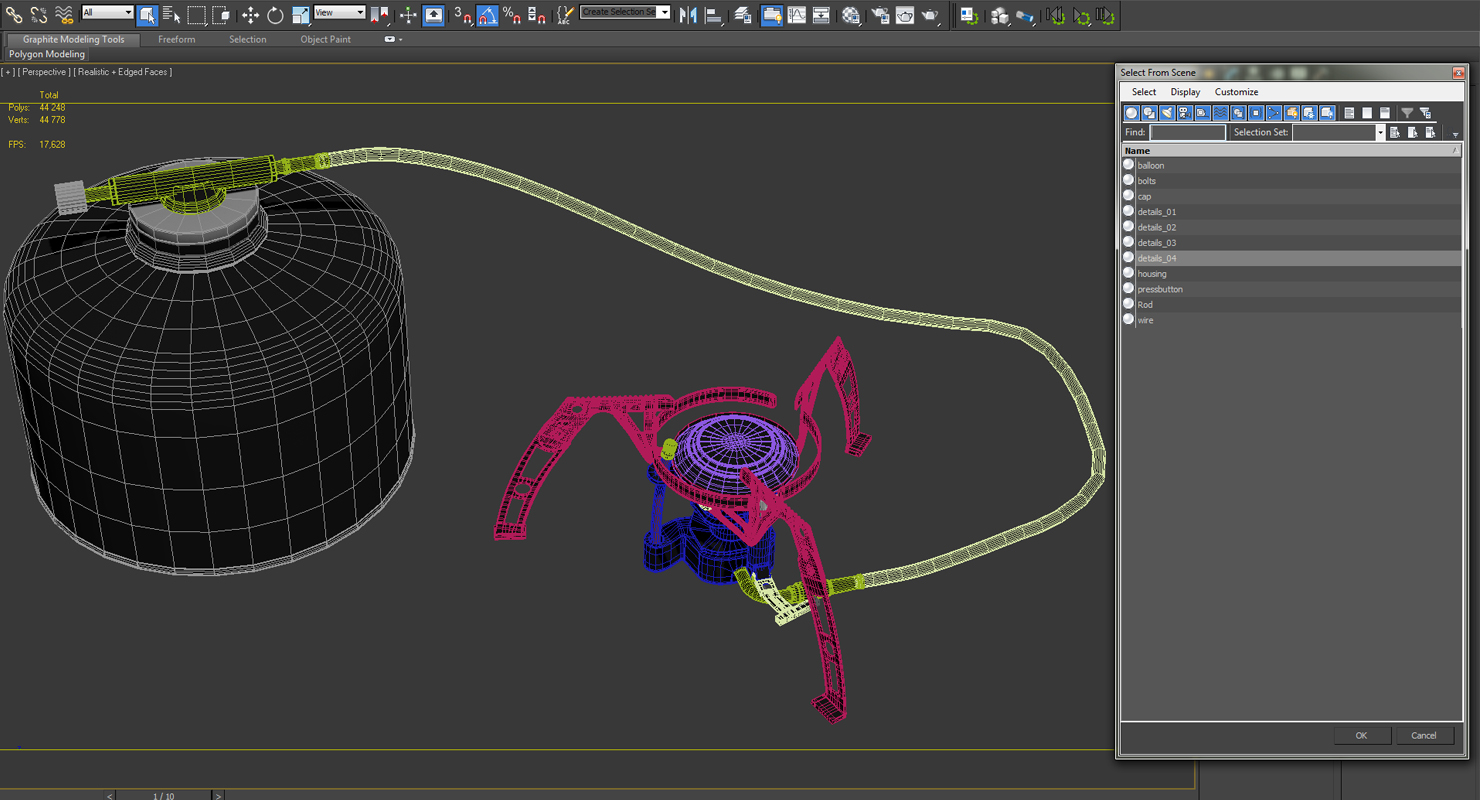Toggle Display Cameras filter in dialog
Screen dimensions: 1480x800
1185,113
